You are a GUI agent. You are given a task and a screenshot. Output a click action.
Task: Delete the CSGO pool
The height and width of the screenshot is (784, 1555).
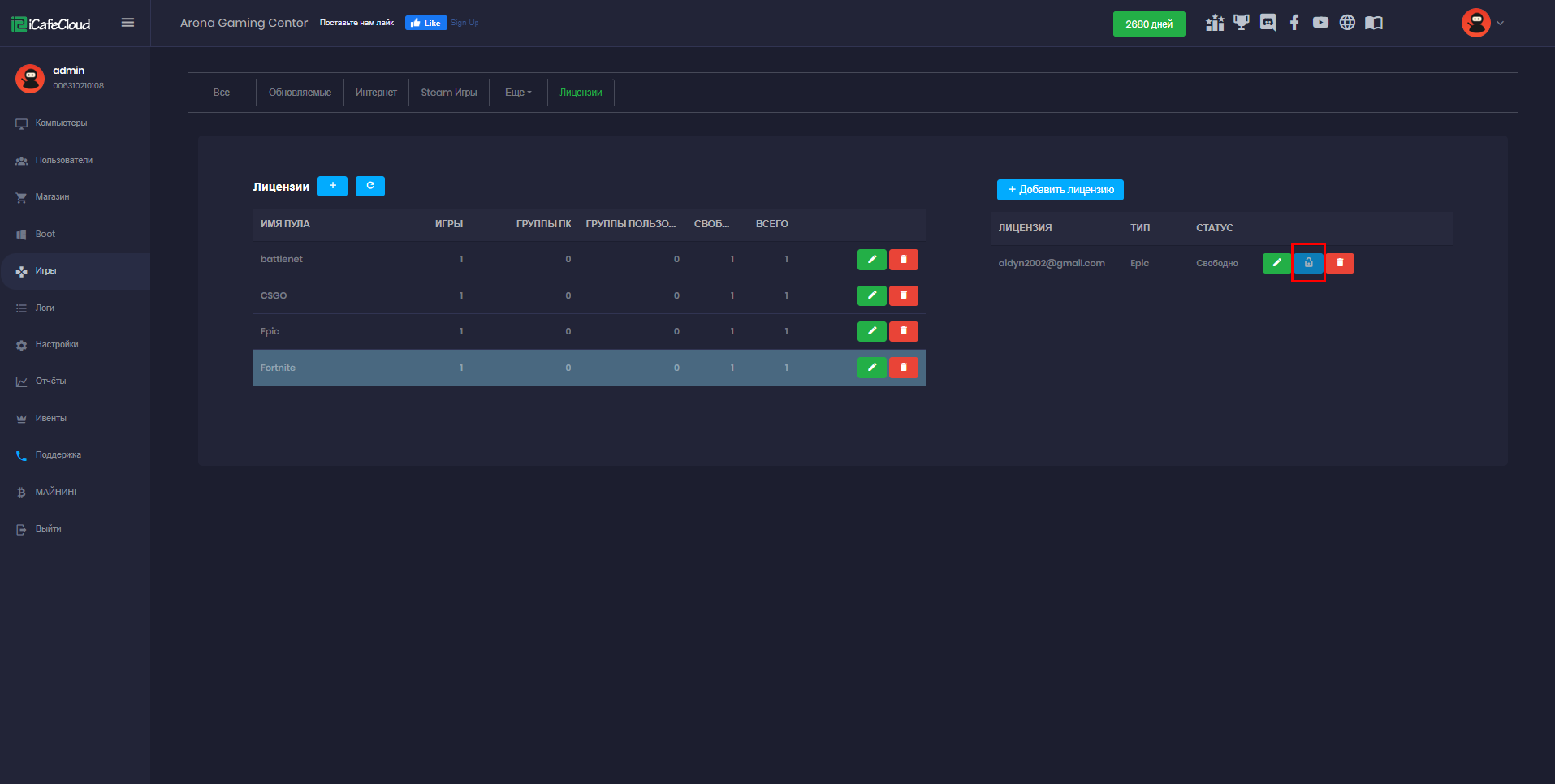coord(904,295)
